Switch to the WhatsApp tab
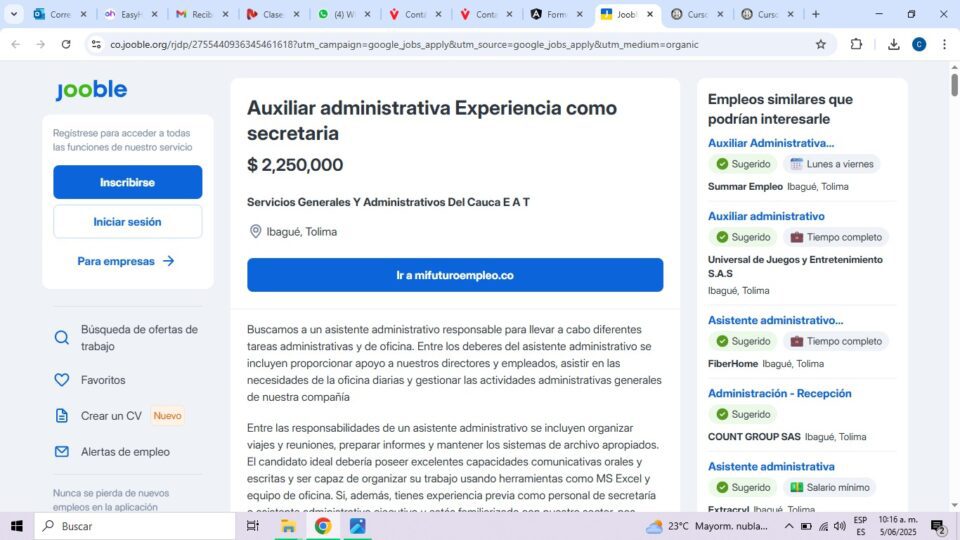This screenshot has height=540, width=960. [x=344, y=14]
